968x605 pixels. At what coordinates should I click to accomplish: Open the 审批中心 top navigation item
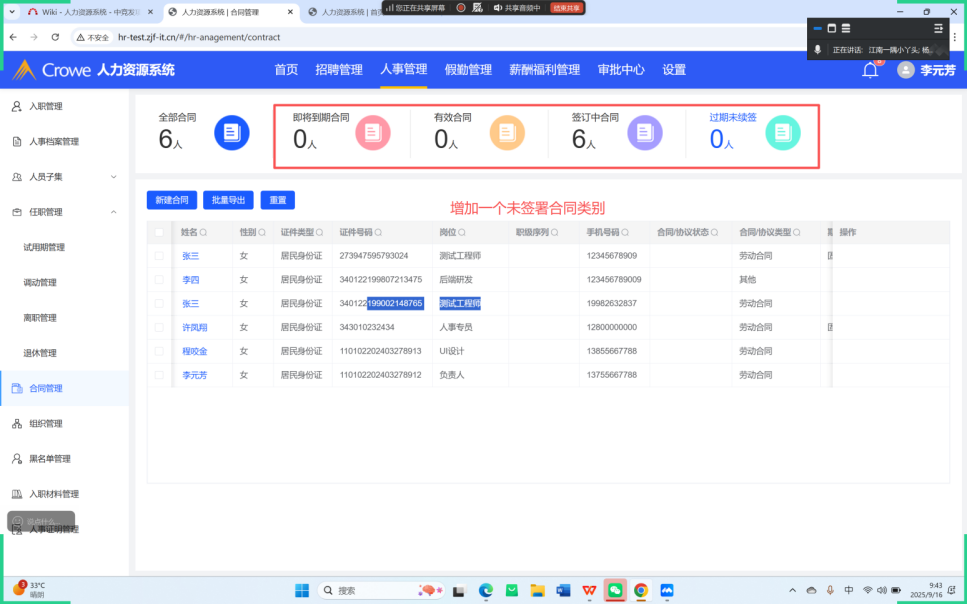tap(620, 70)
